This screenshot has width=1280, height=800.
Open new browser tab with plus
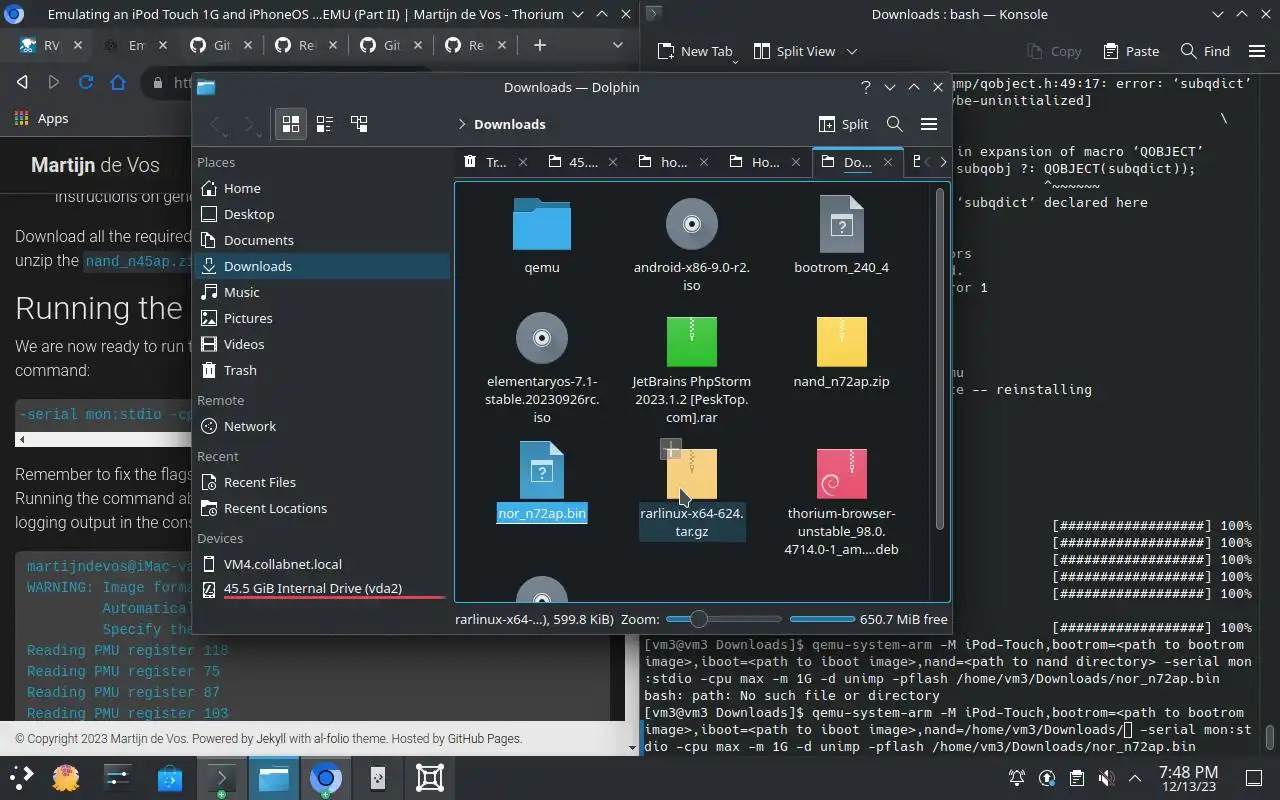(540, 45)
